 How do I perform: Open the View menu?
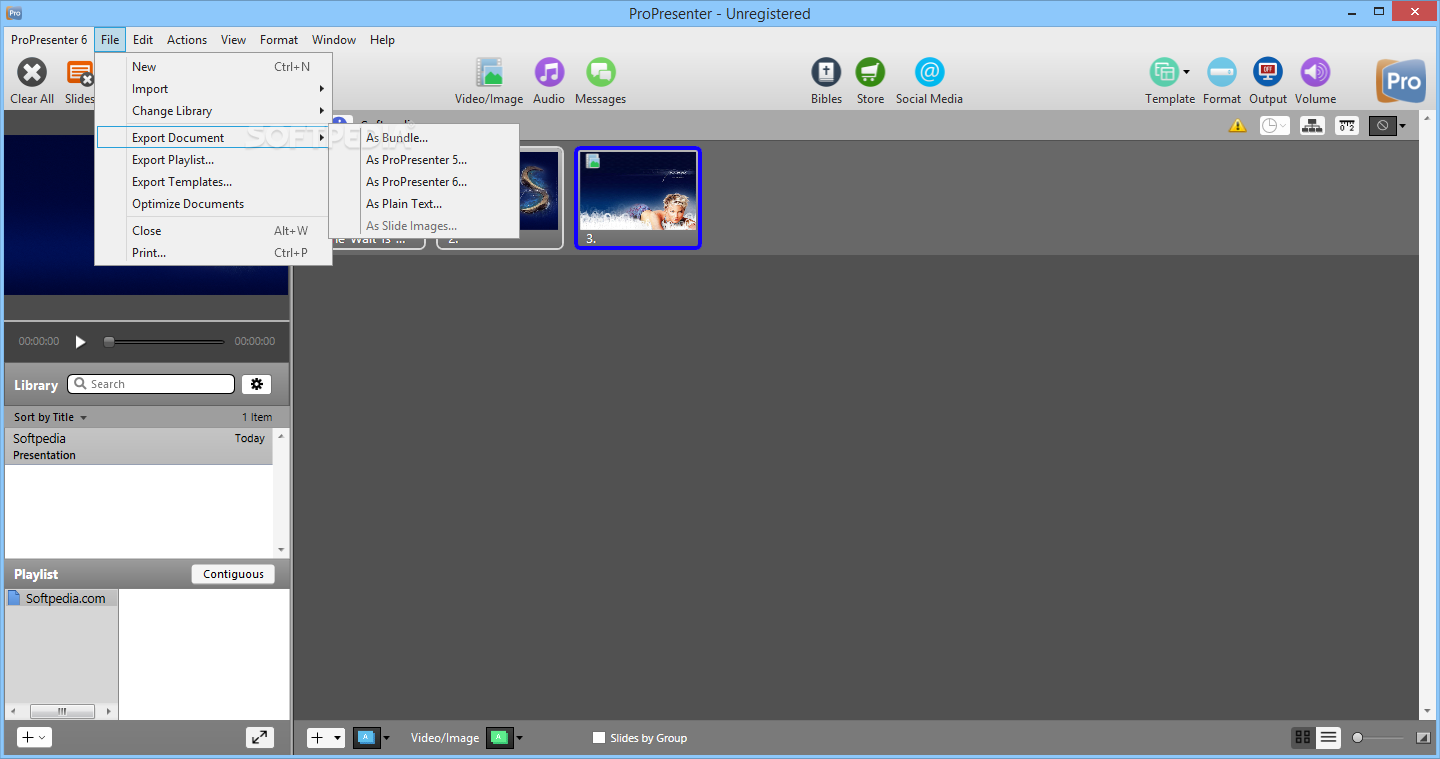tap(234, 40)
